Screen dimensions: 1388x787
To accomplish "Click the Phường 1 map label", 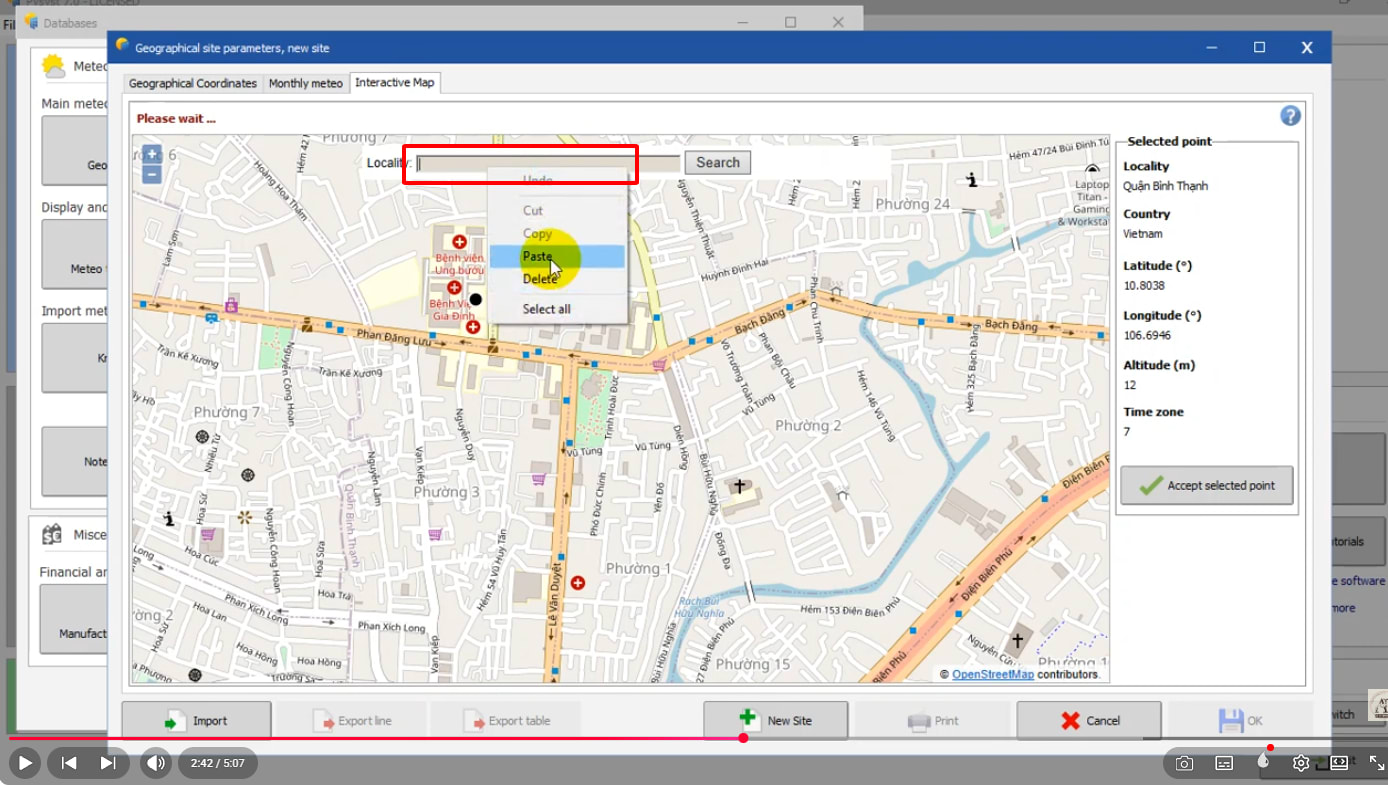I will click(x=639, y=568).
